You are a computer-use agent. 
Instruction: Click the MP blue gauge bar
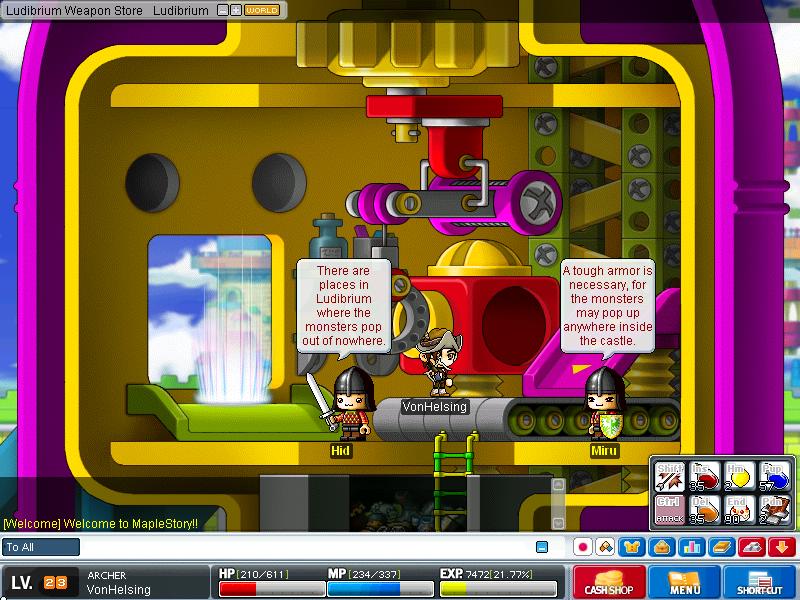pyautogui.click(x=380, y=589)
